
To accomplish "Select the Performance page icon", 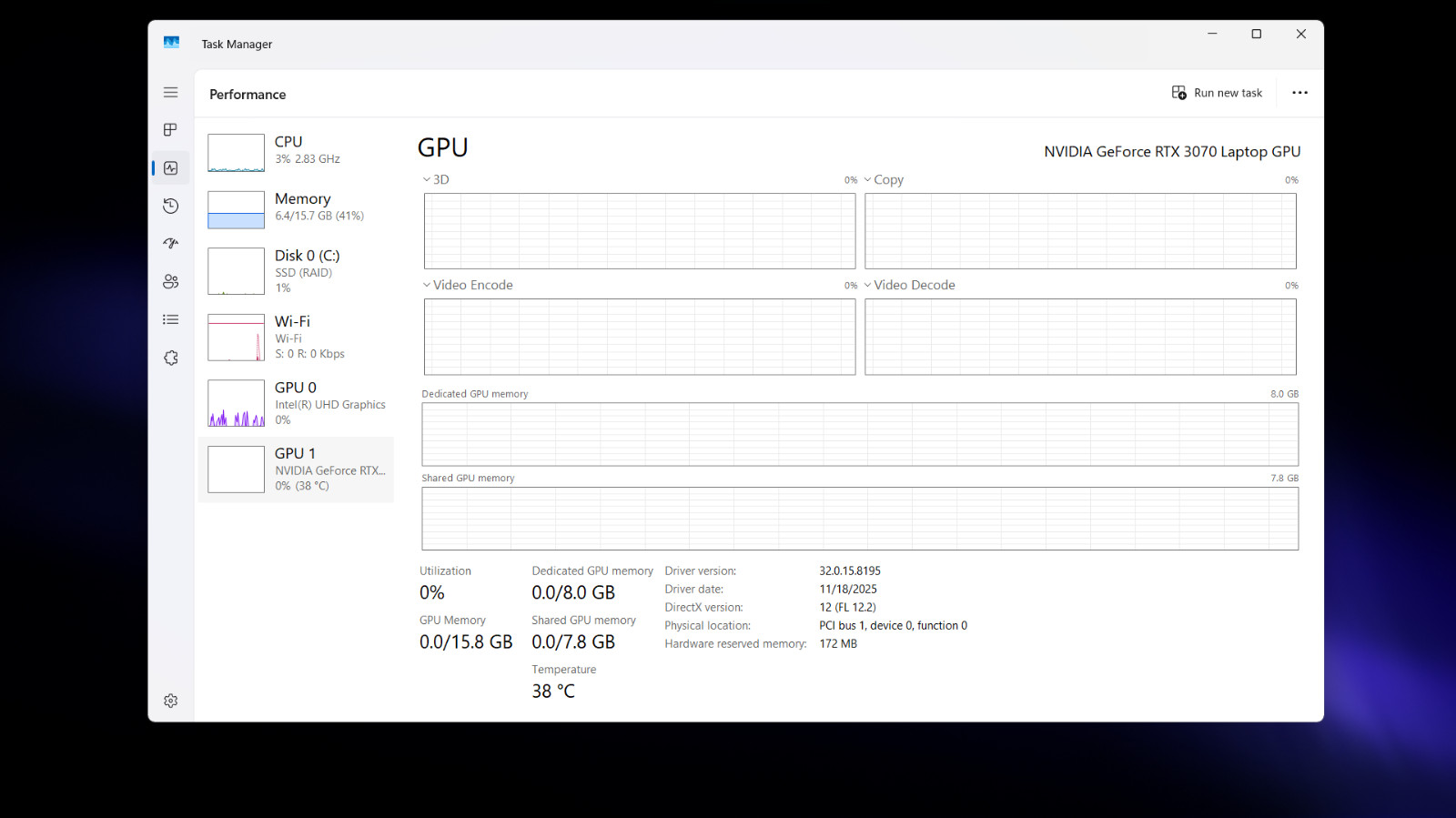I will [x=170, y=168].
